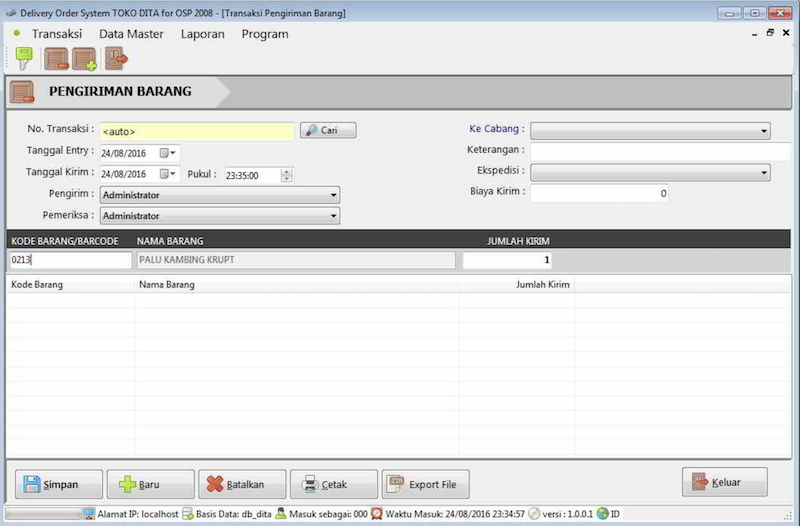Click the Pengiriman Barang header box icon
The image size is (800, 526).
tap(22, 92)
